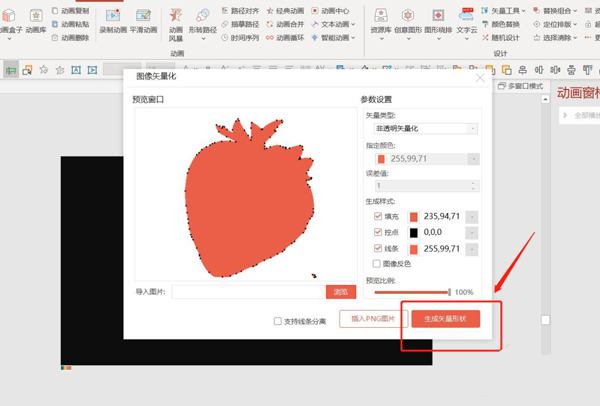Click 动画复制 to copy animation
This screenshot has width=600, height=406.
(x=70, y=11)
